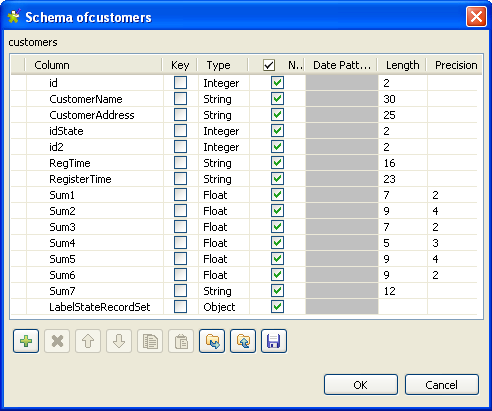This screenshot has width=492, height=411.
Task: Confirm schema with OK button
Action: tap(361, 385)
